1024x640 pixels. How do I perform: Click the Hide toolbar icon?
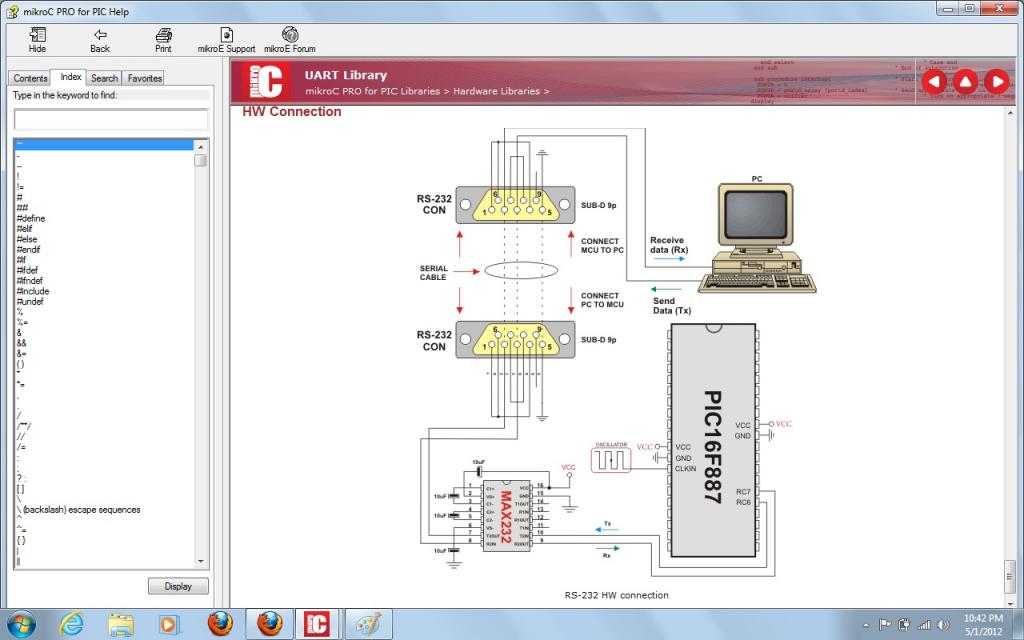[x=37, y=40]
